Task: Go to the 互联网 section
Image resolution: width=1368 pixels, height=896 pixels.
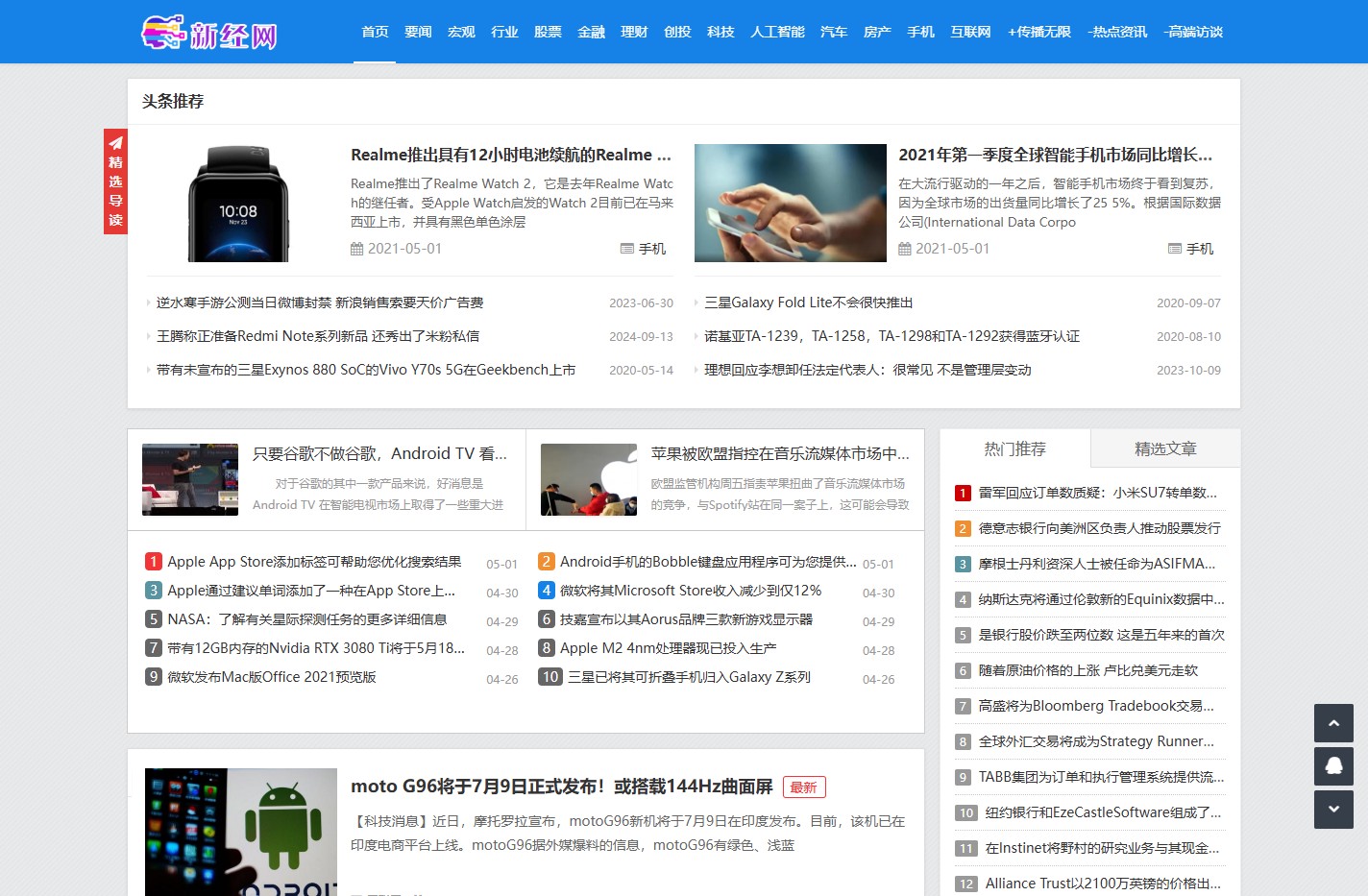Action: point(970,32)
